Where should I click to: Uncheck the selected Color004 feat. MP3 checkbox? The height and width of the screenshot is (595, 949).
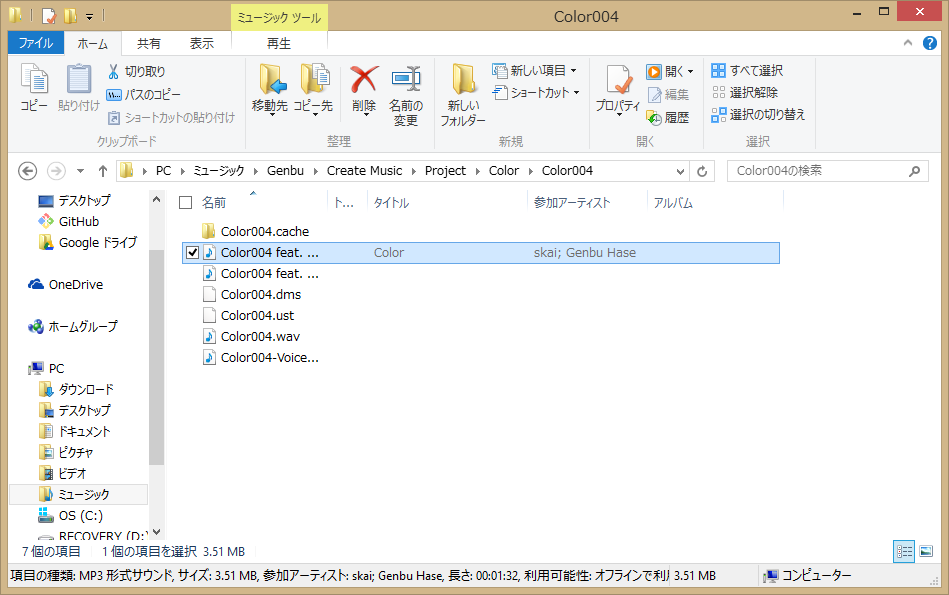coord(193,253)
